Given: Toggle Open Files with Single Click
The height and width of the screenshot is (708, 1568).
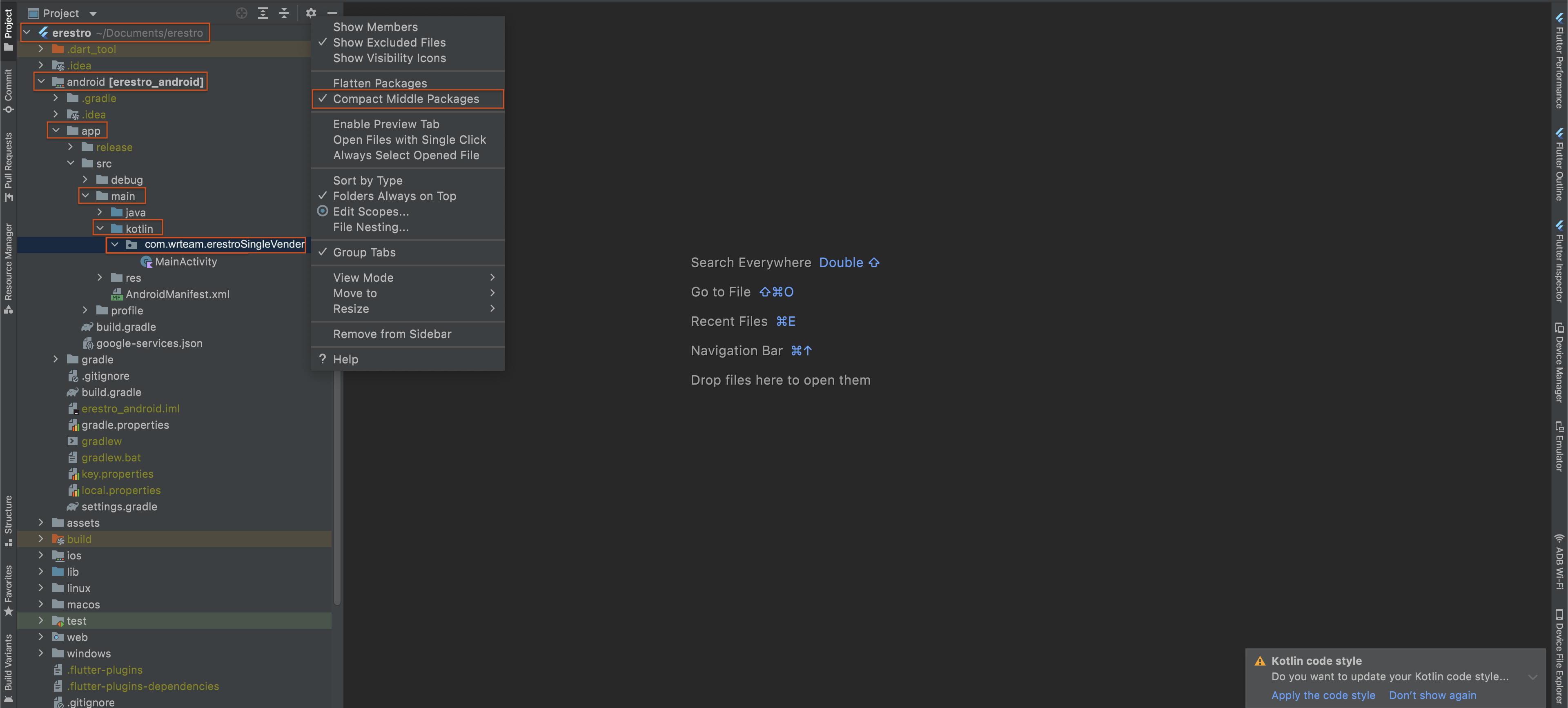Looking at the screenshot, I should [x=407, y=139].
